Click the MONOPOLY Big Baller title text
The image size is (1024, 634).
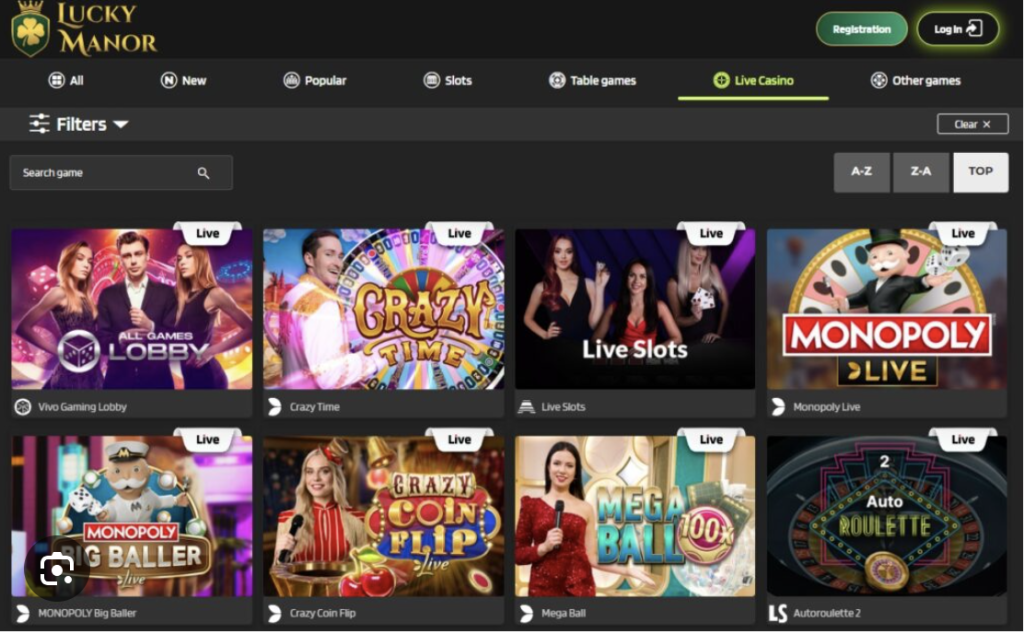(87, 613)
